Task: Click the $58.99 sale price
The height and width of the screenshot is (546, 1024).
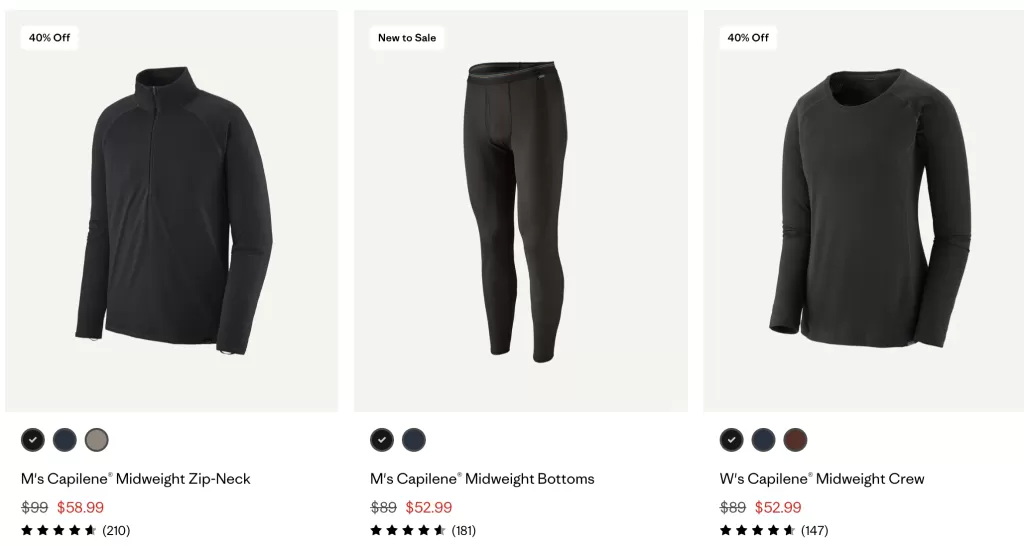Action: [x=80, y=507]
